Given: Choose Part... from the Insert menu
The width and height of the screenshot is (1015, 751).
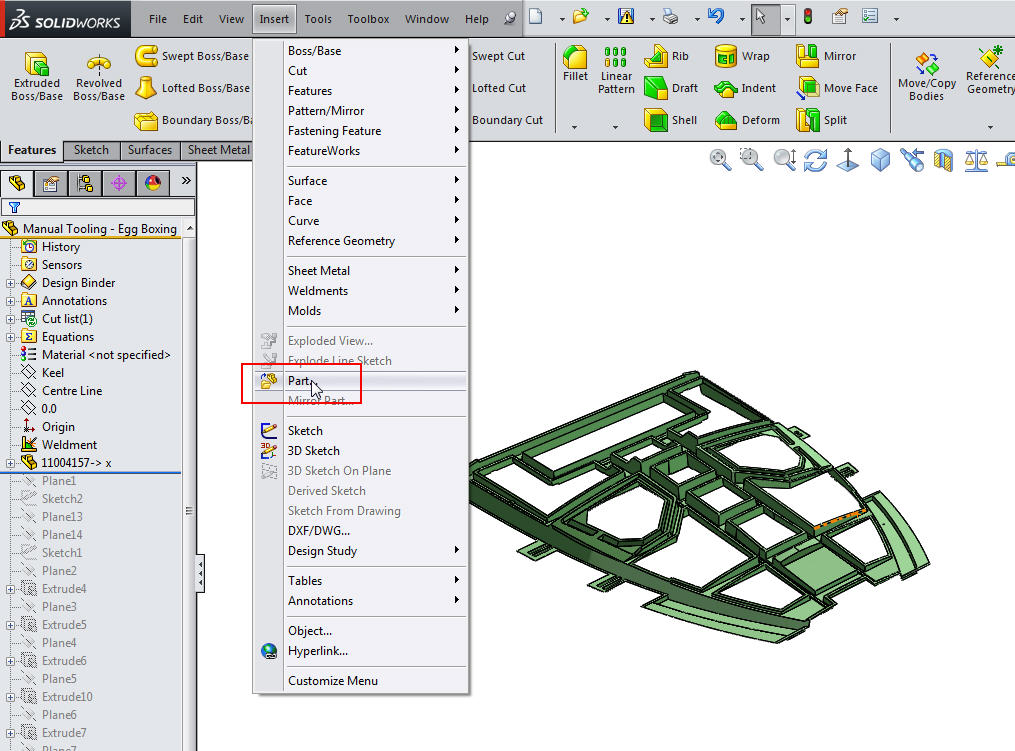Looking at the screenshot, I should pyautogui.click(x=300, y=381).
